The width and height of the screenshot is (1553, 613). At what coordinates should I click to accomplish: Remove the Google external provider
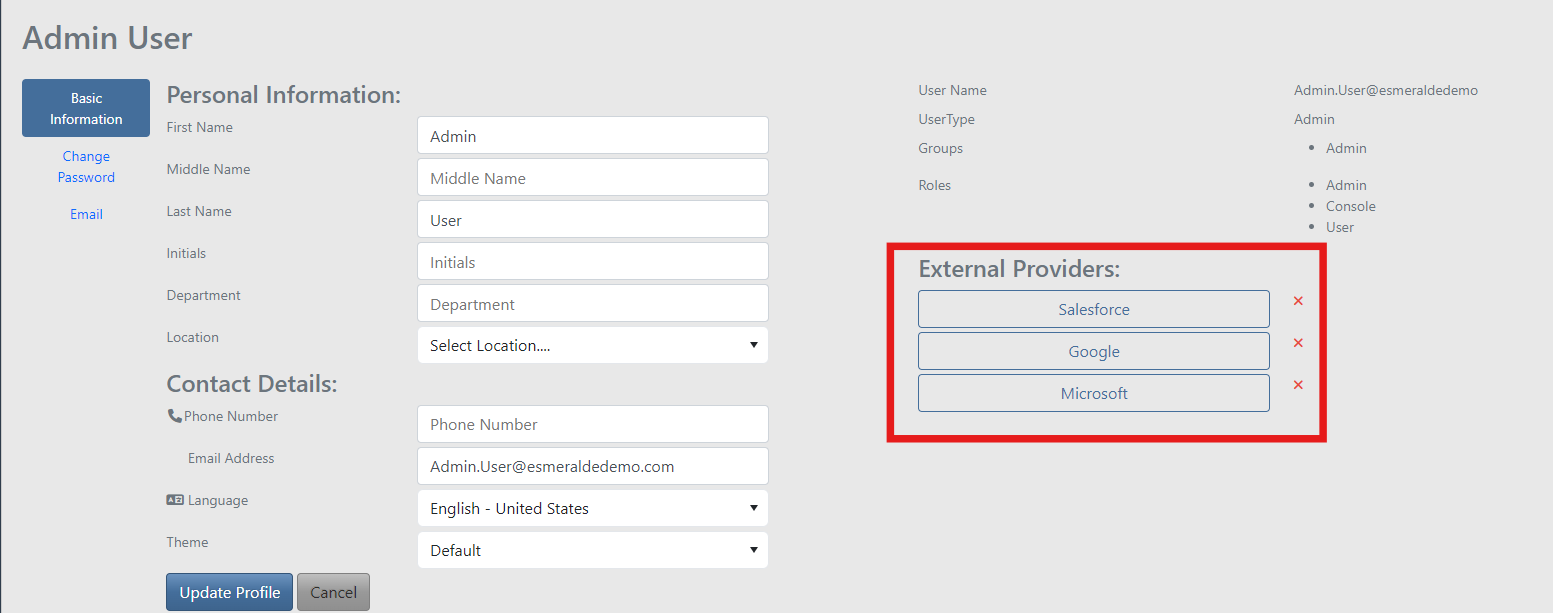click(1298, 343)
